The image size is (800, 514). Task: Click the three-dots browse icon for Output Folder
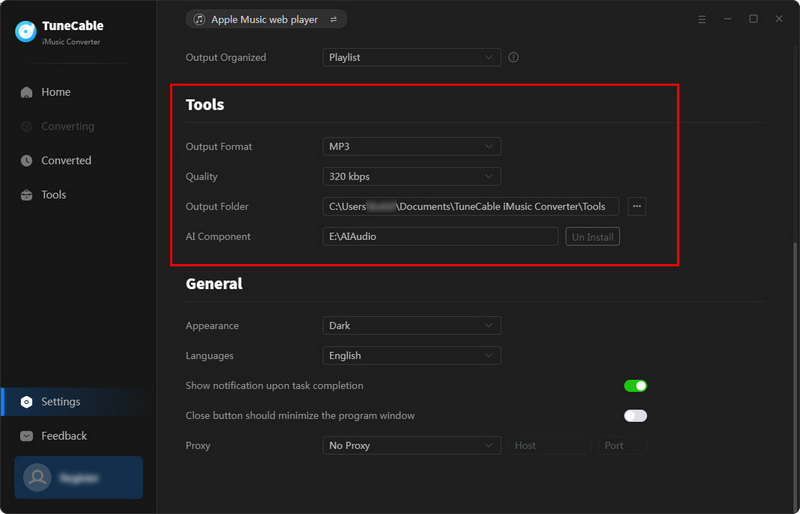(637, 207)
